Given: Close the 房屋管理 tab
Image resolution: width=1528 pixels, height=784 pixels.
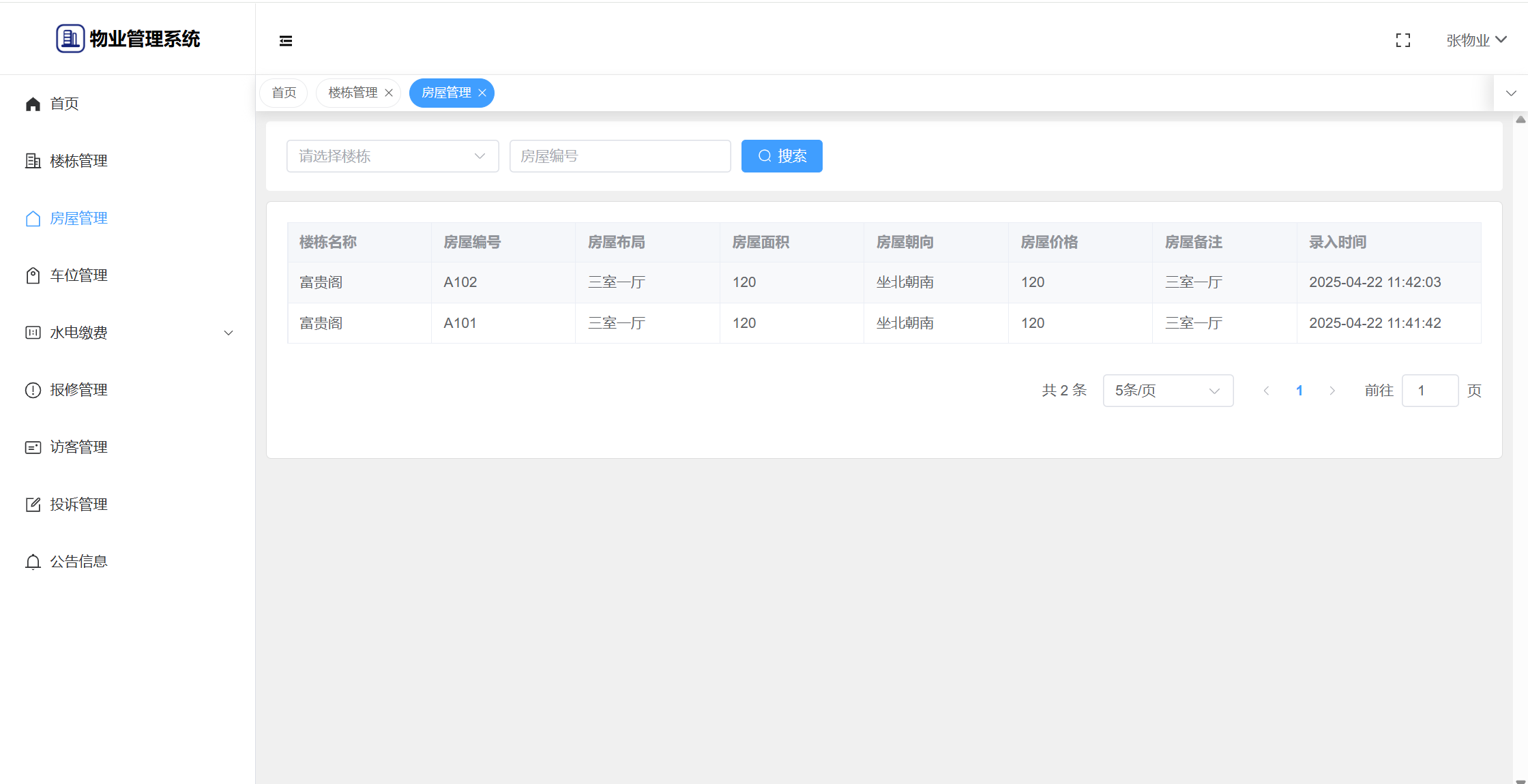Looking at the screenshot, I should click(x=482, y=93).
